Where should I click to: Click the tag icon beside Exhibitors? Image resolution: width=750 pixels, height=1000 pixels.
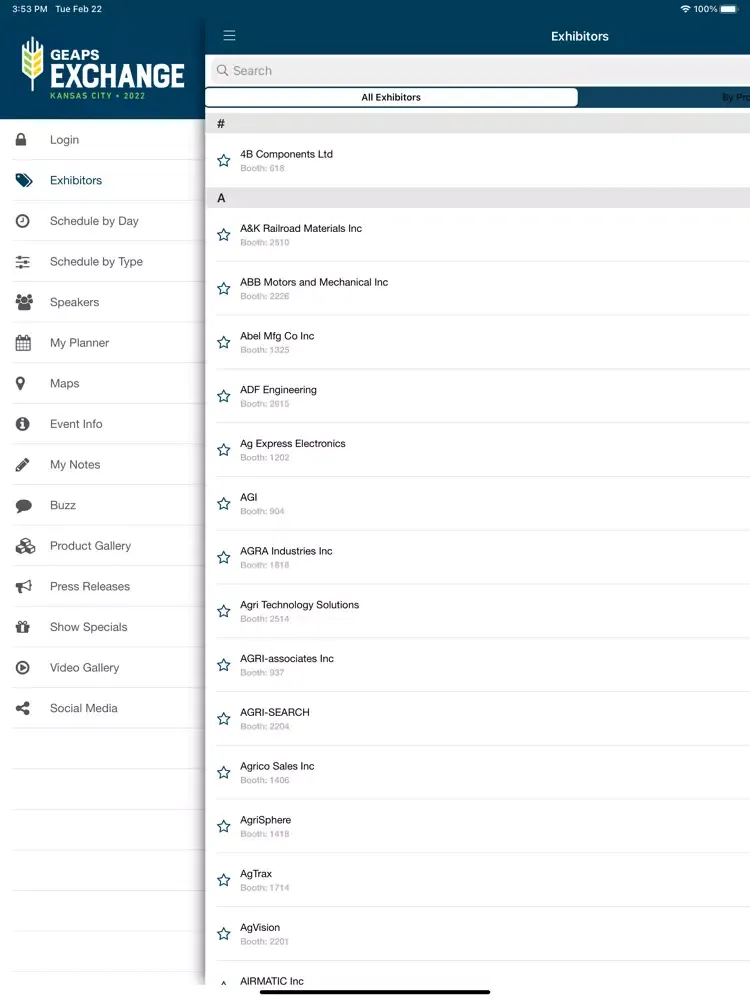(x=24, y=180)
